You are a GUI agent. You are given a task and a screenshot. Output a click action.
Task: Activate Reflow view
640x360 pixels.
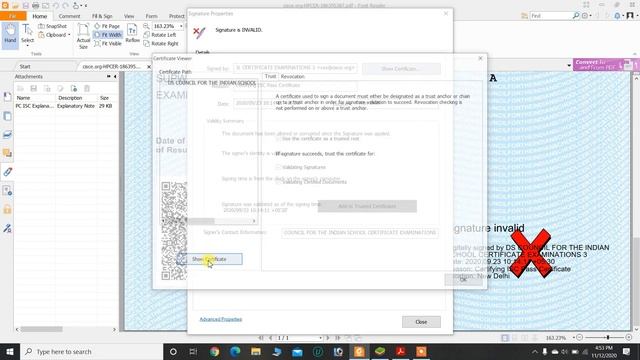132,33
